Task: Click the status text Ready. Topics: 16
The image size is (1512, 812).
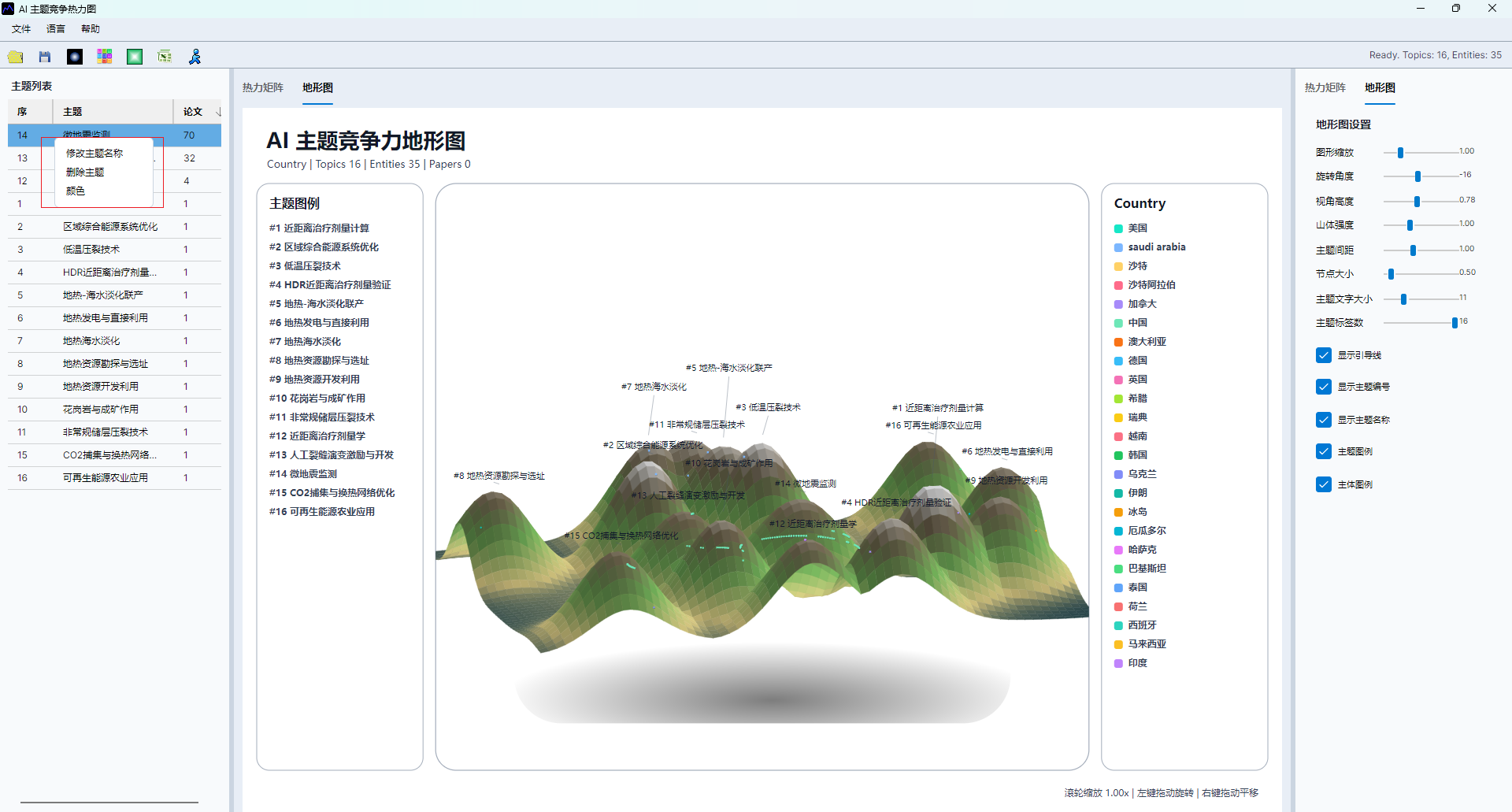Action: pos(1436,55)
